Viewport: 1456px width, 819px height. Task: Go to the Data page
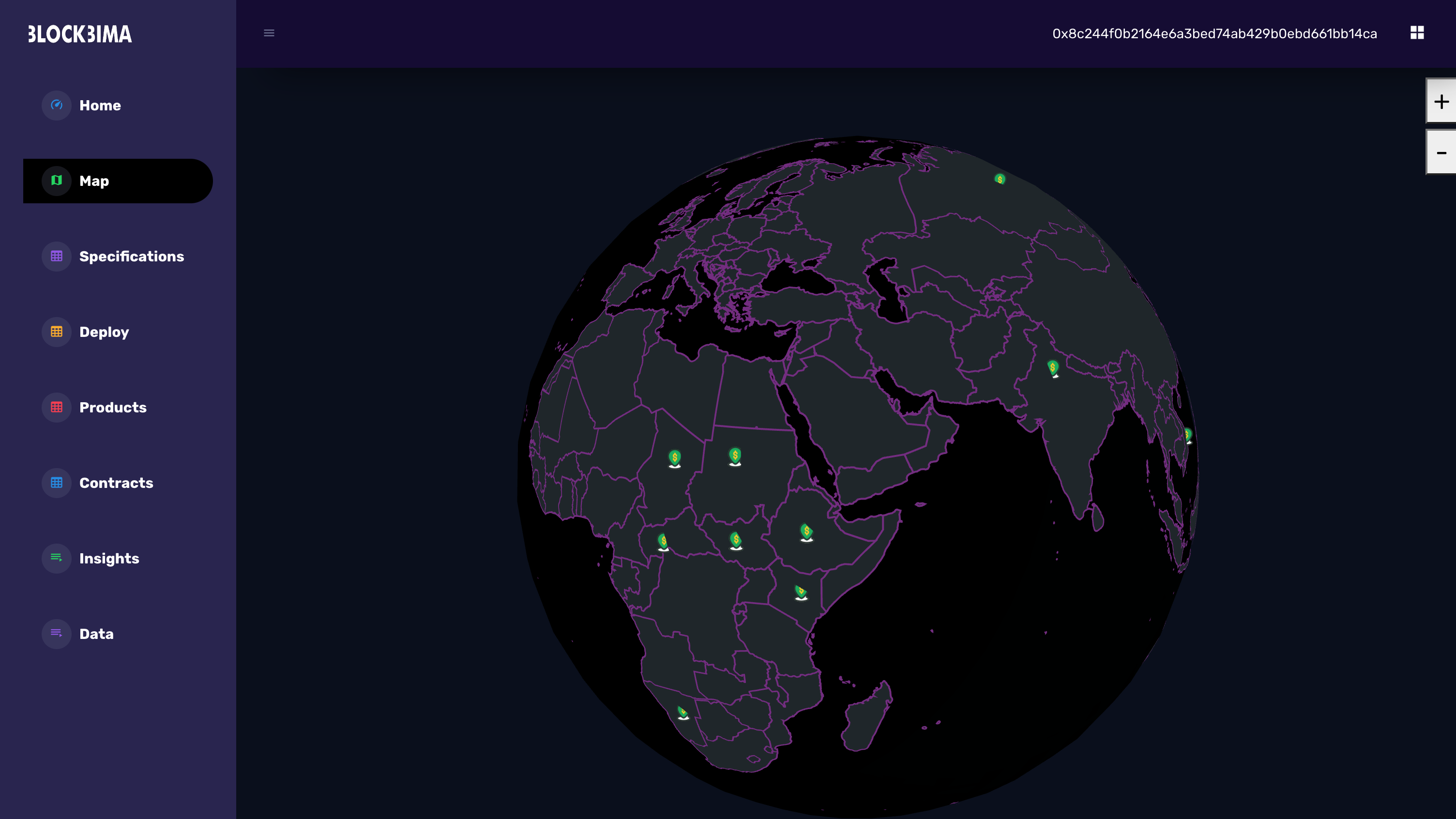coord(96,634)
